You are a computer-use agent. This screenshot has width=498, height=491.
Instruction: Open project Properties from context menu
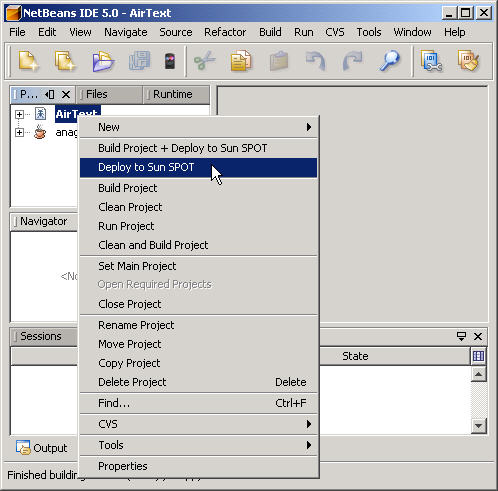(x=199, y=466)
